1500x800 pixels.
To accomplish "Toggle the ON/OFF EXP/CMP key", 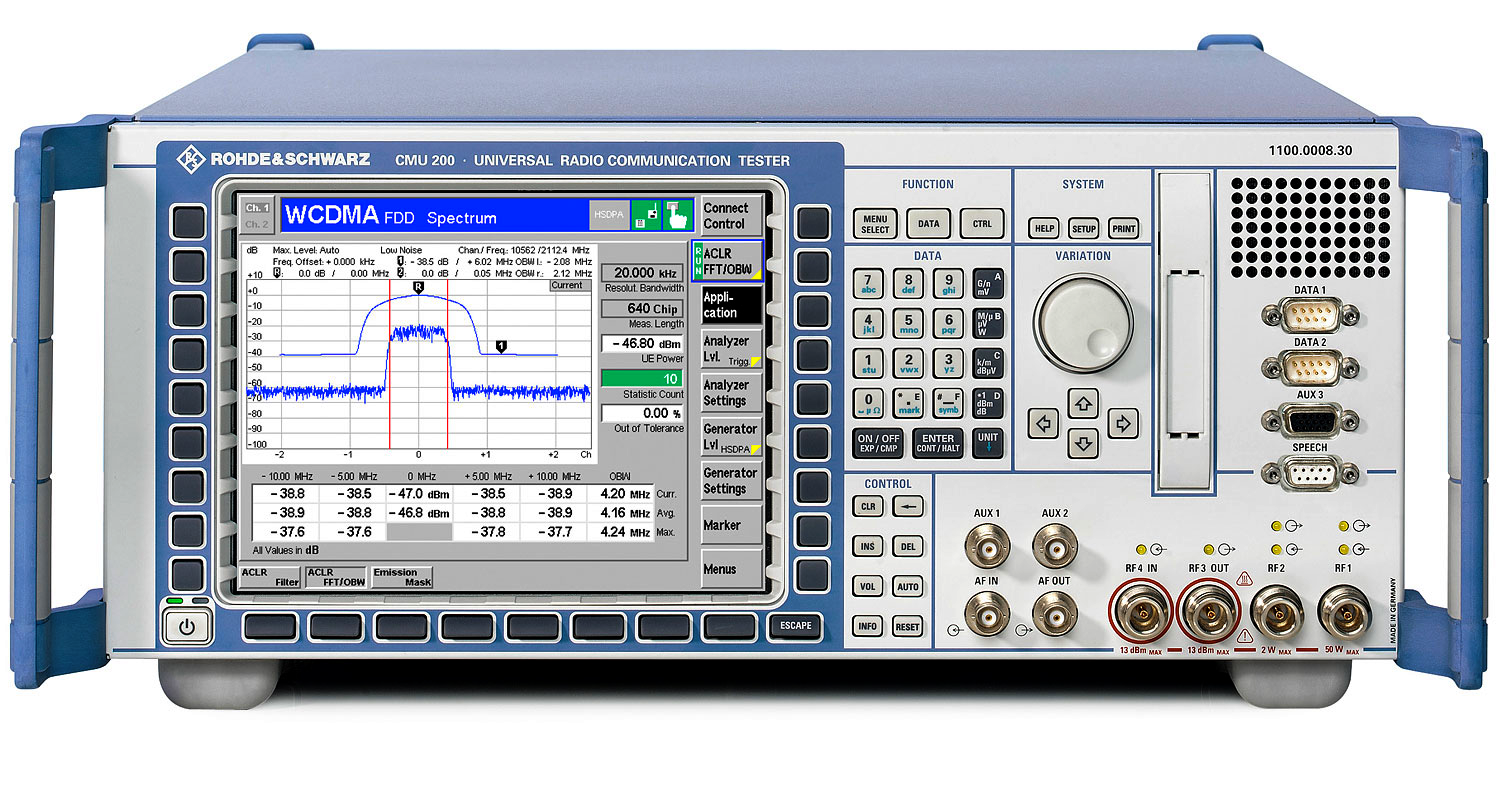I will pyautogui.click(x=878, y=443).
